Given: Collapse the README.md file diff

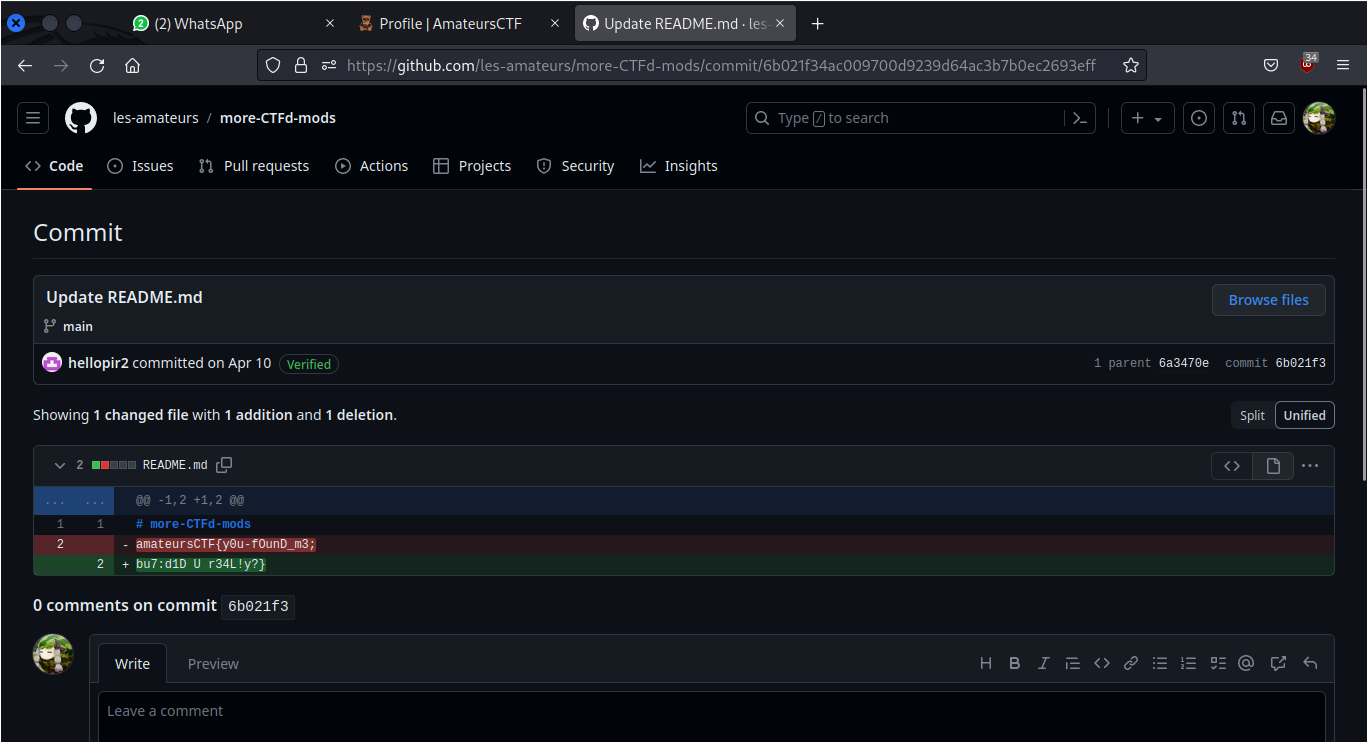Looking at the screenshot, I should [60, 465].
